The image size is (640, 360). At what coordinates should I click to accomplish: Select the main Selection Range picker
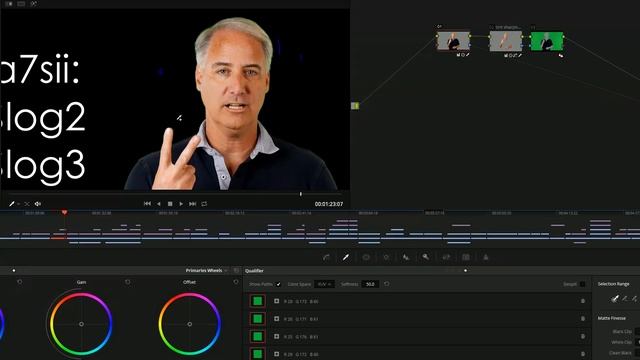tap(615, 299)
